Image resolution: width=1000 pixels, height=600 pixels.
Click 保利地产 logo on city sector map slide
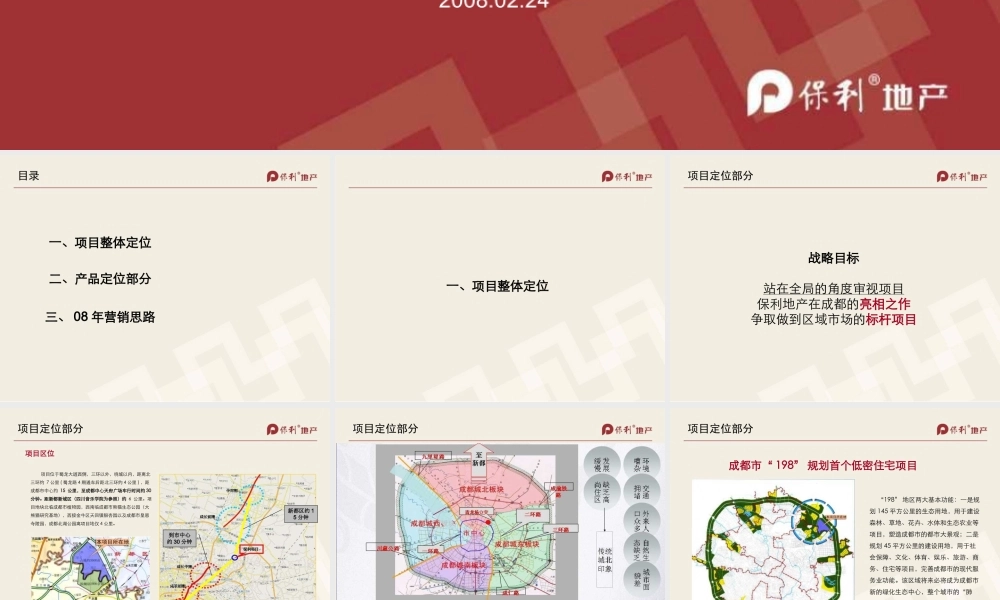pyautogui.click(x=626, y=430)
